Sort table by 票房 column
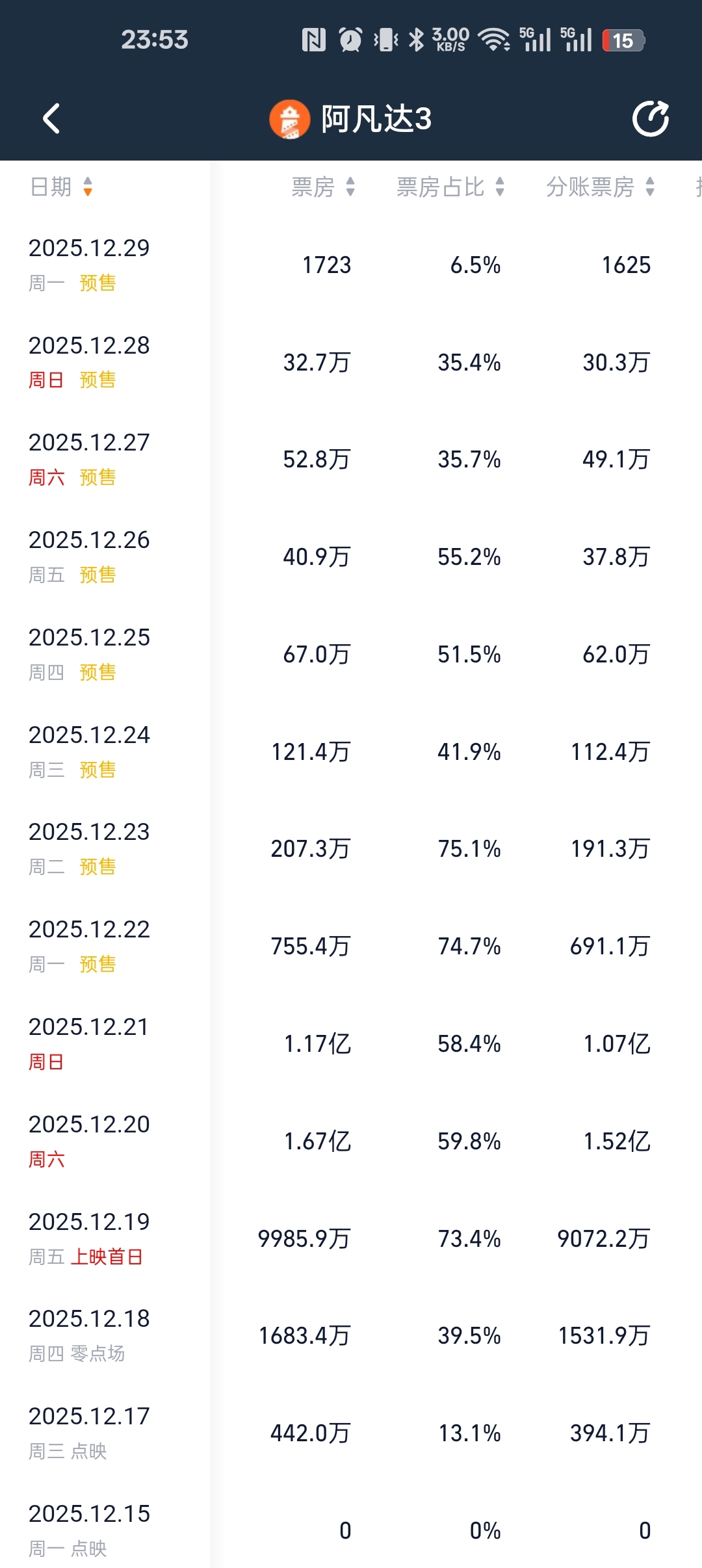Image resolution: width=702 pixels, height=1568 pixels. coord(323,187)
